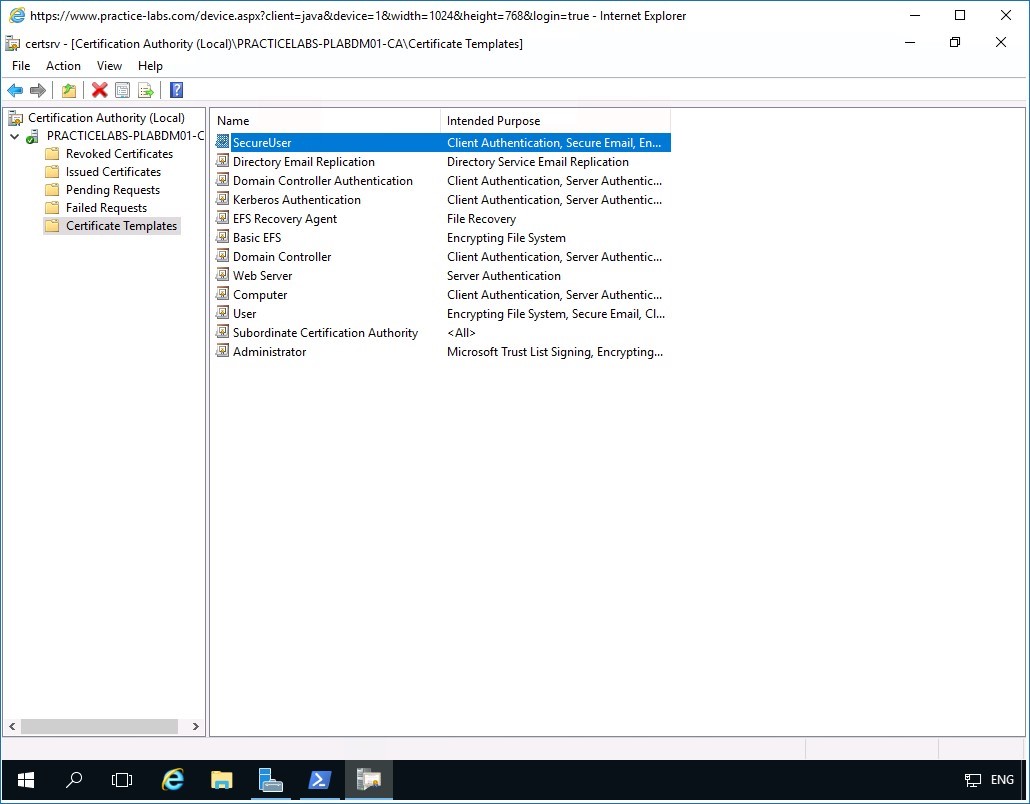Click the Back arrow toolbar icon
The image size is (1030, 804).
(x=15, y=90)
